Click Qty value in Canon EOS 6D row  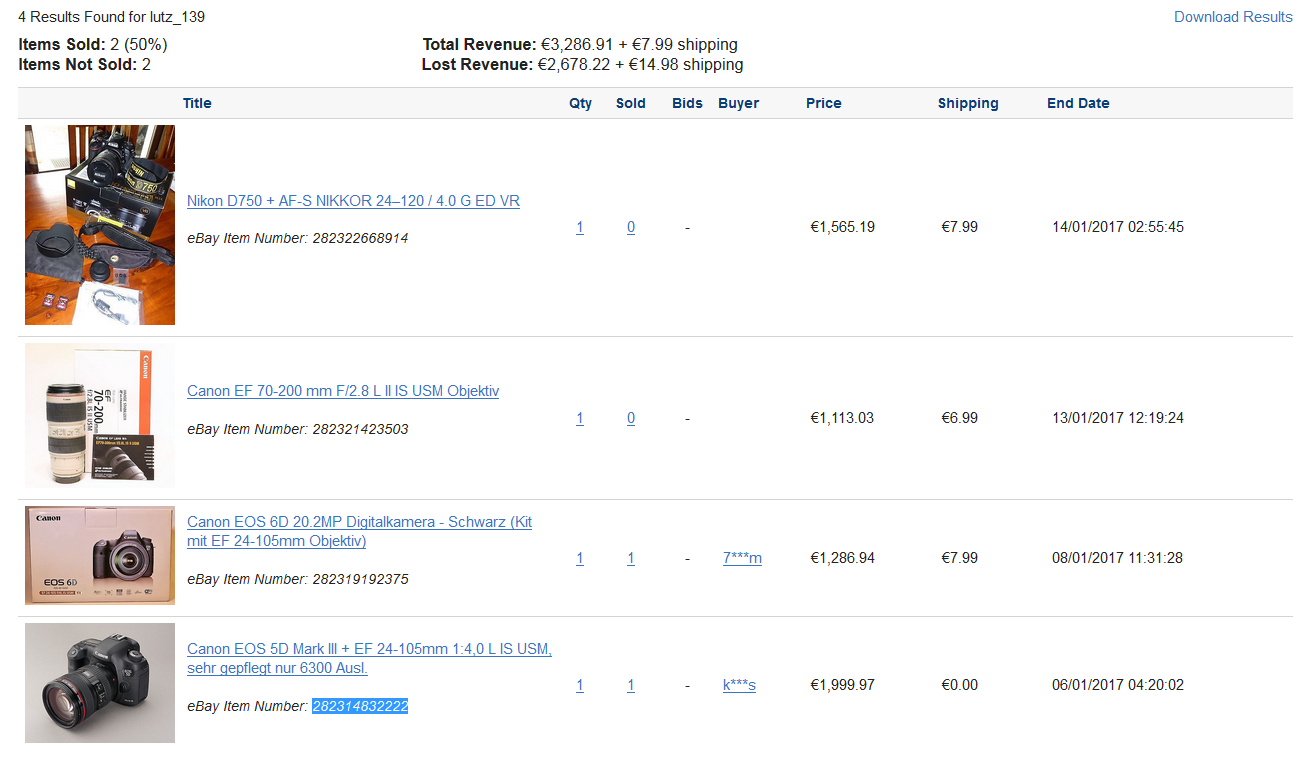(580, 558)
